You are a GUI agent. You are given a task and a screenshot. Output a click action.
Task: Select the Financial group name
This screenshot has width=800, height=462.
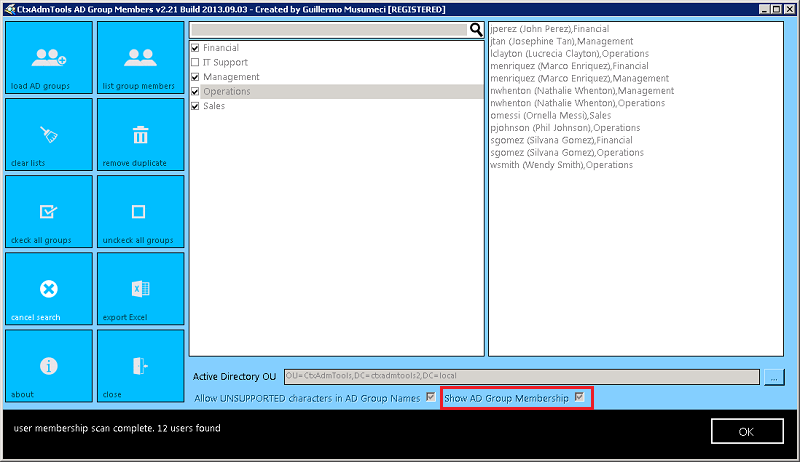point(221,48)
